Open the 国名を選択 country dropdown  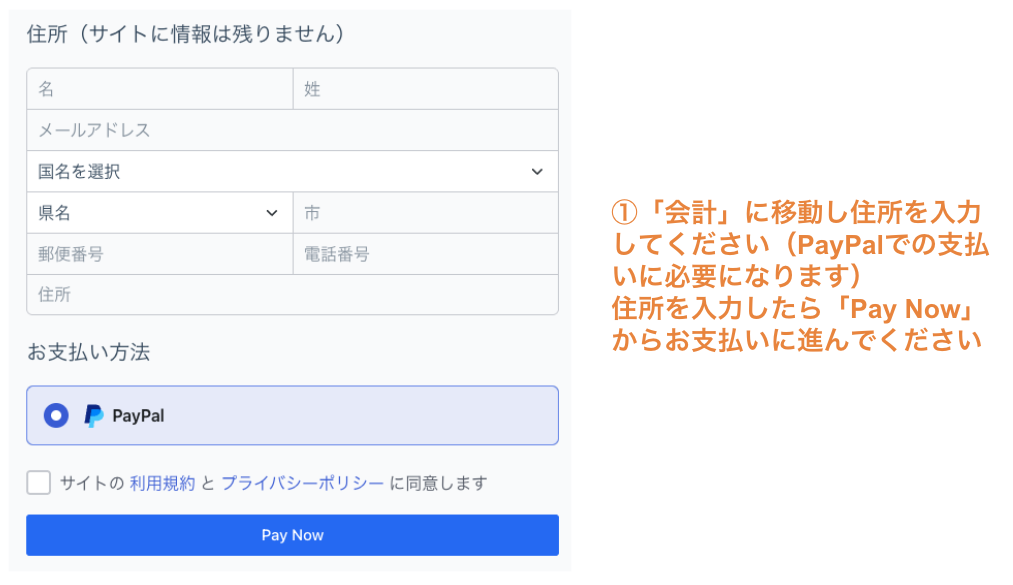293,171
